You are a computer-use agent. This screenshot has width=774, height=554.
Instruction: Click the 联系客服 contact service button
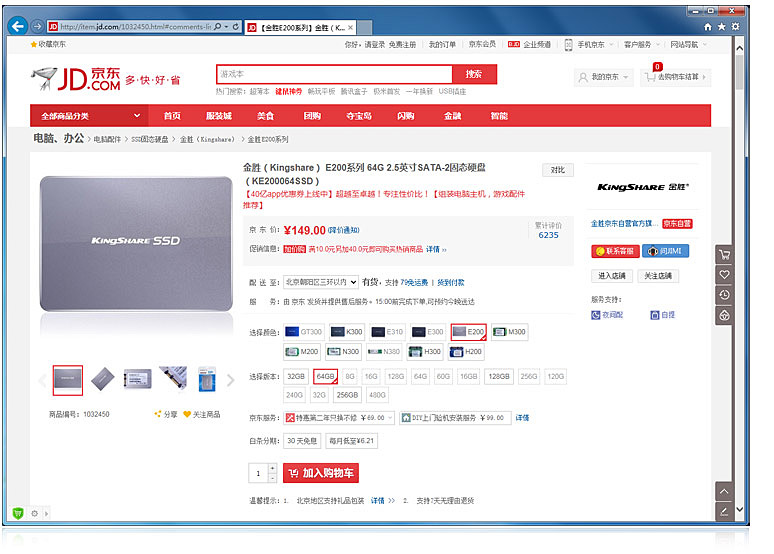pyautogui.click(x=616, y=251)
